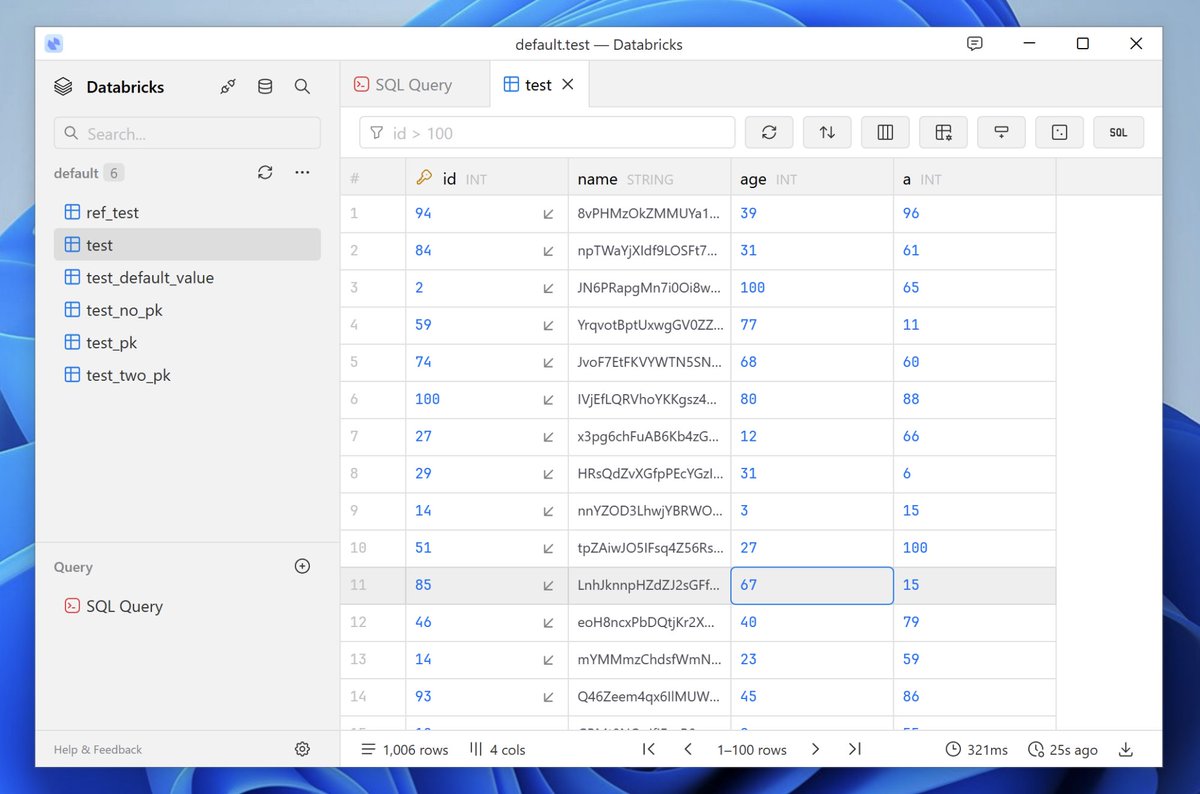Click the SQL toolbar button
Viewport: 1200px width, 794px height.
click(1119, 132)
